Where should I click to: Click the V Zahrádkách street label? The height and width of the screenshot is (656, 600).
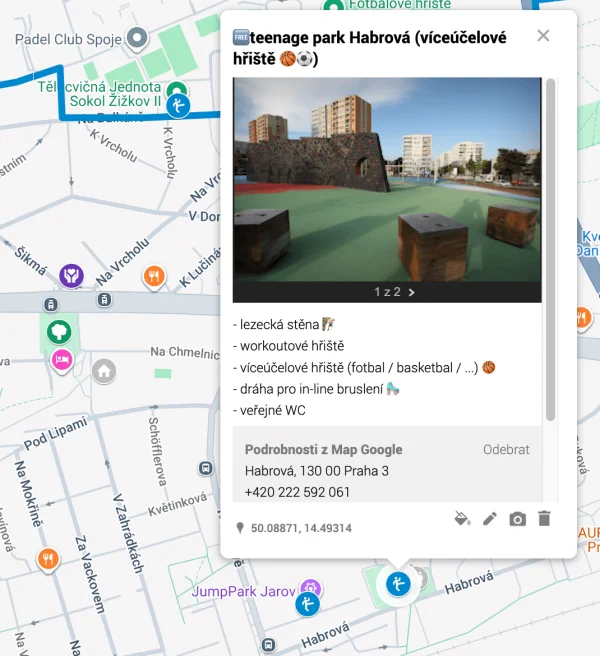128,533
